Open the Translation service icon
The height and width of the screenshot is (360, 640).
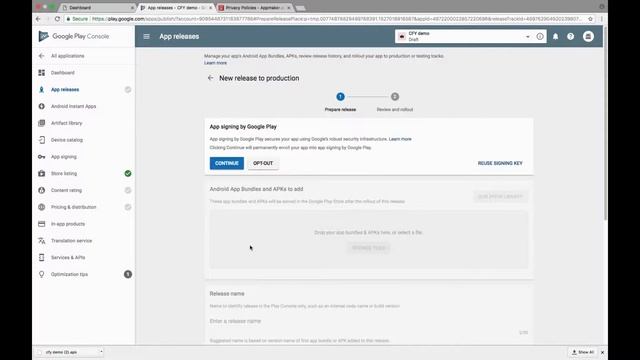[42, 241]
